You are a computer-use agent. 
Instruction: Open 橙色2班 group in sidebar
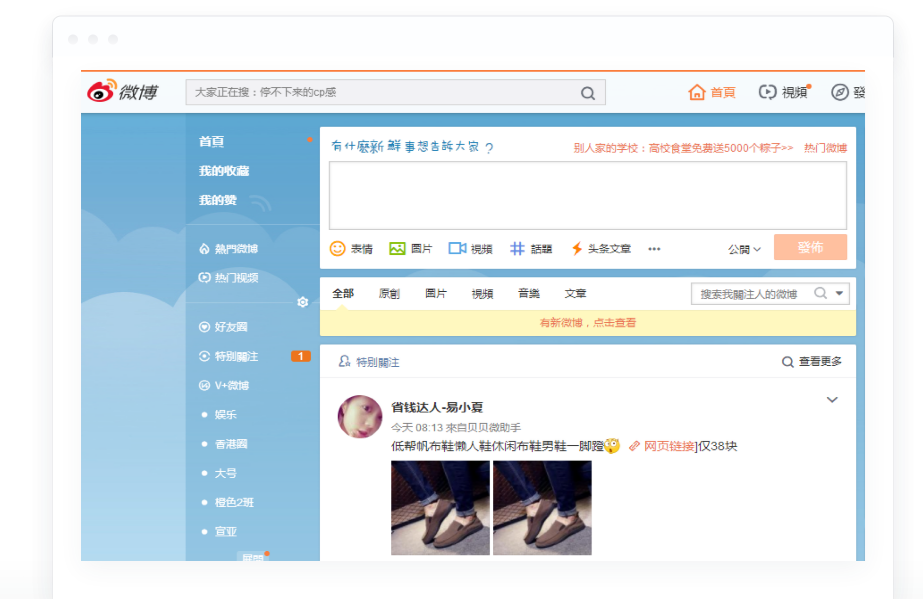point(234,502)
